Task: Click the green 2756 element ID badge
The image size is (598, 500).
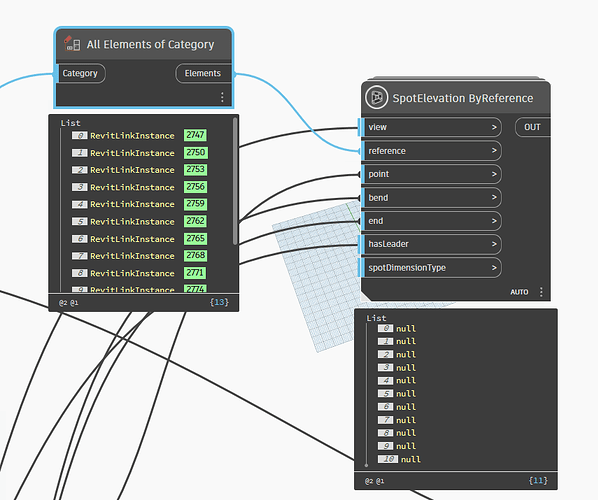Action: point(195,186)
